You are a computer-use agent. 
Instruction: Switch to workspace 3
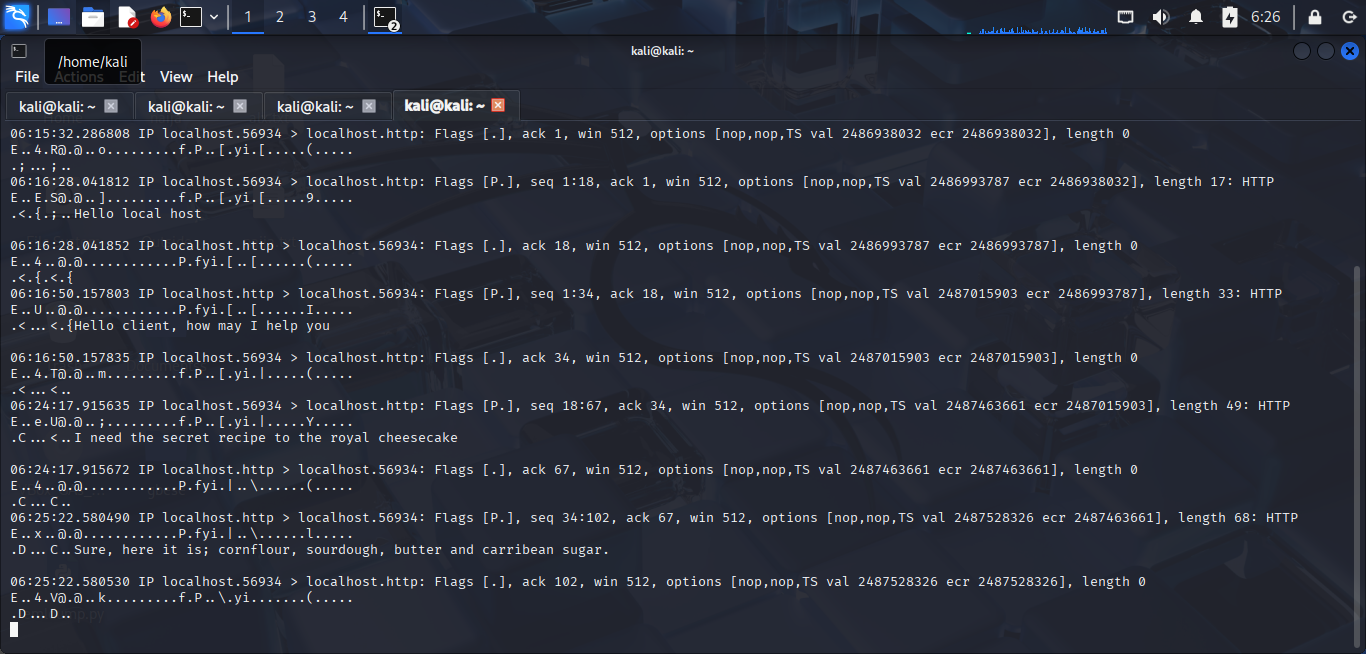click(x=312, y=17)
